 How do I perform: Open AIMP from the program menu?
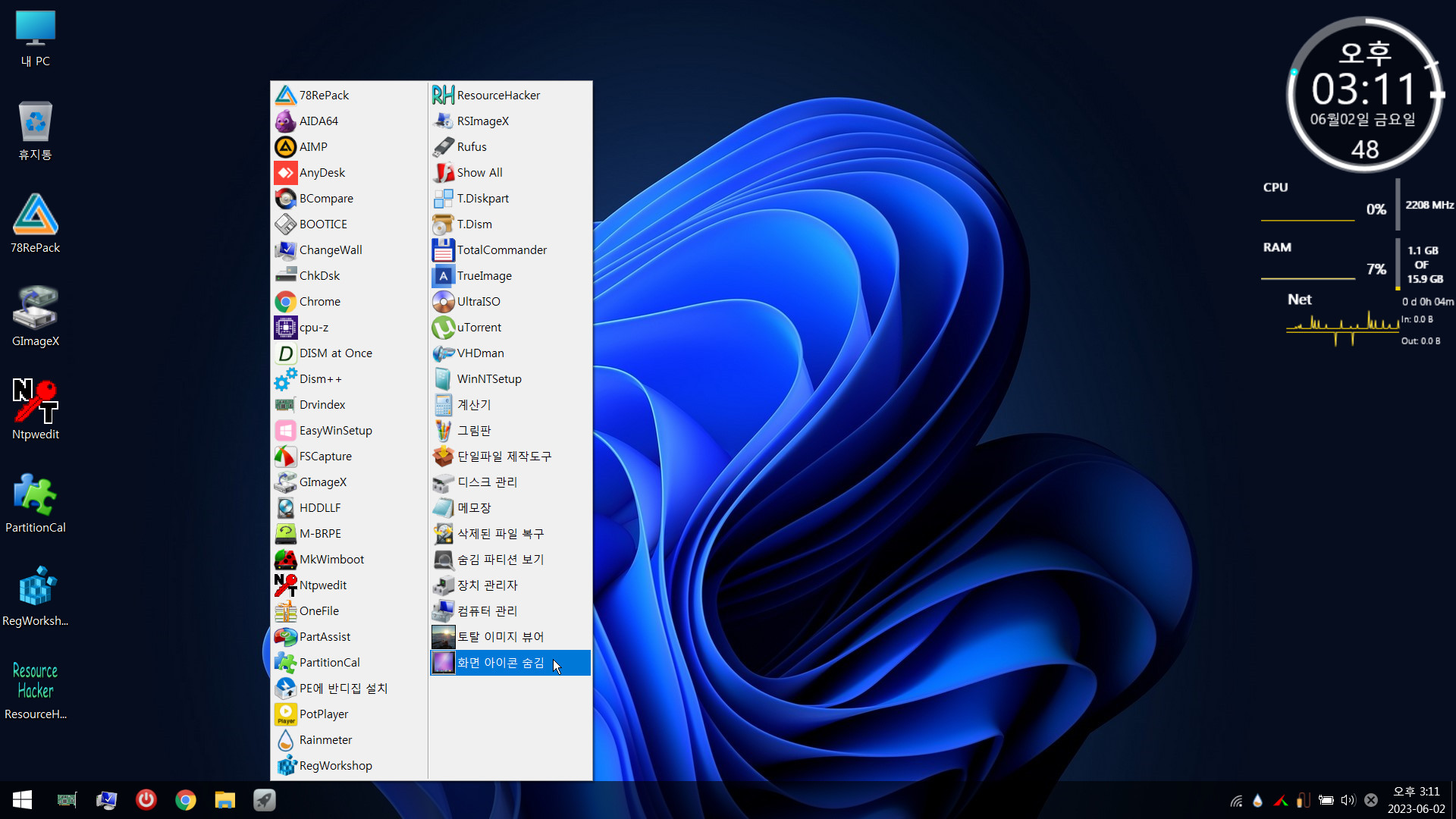click(349, 147)
